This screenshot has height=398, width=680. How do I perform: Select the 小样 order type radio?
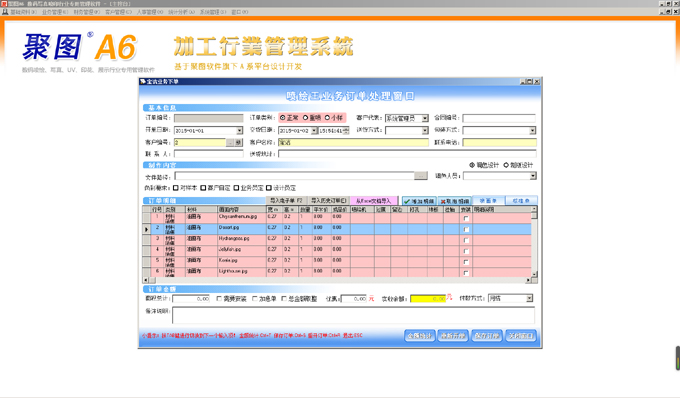tap(327, 118)
